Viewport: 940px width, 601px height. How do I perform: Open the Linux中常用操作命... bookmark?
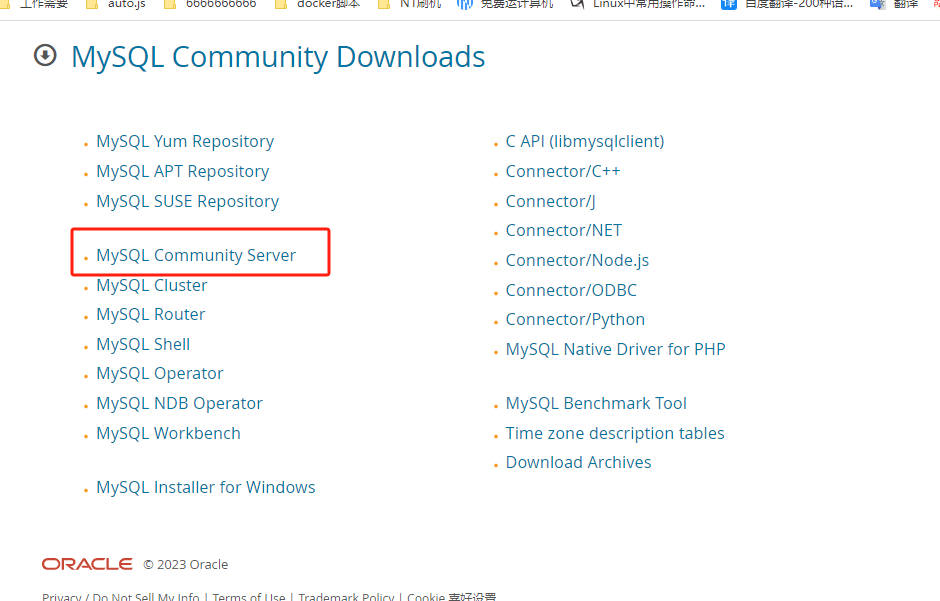click(640, 4)
